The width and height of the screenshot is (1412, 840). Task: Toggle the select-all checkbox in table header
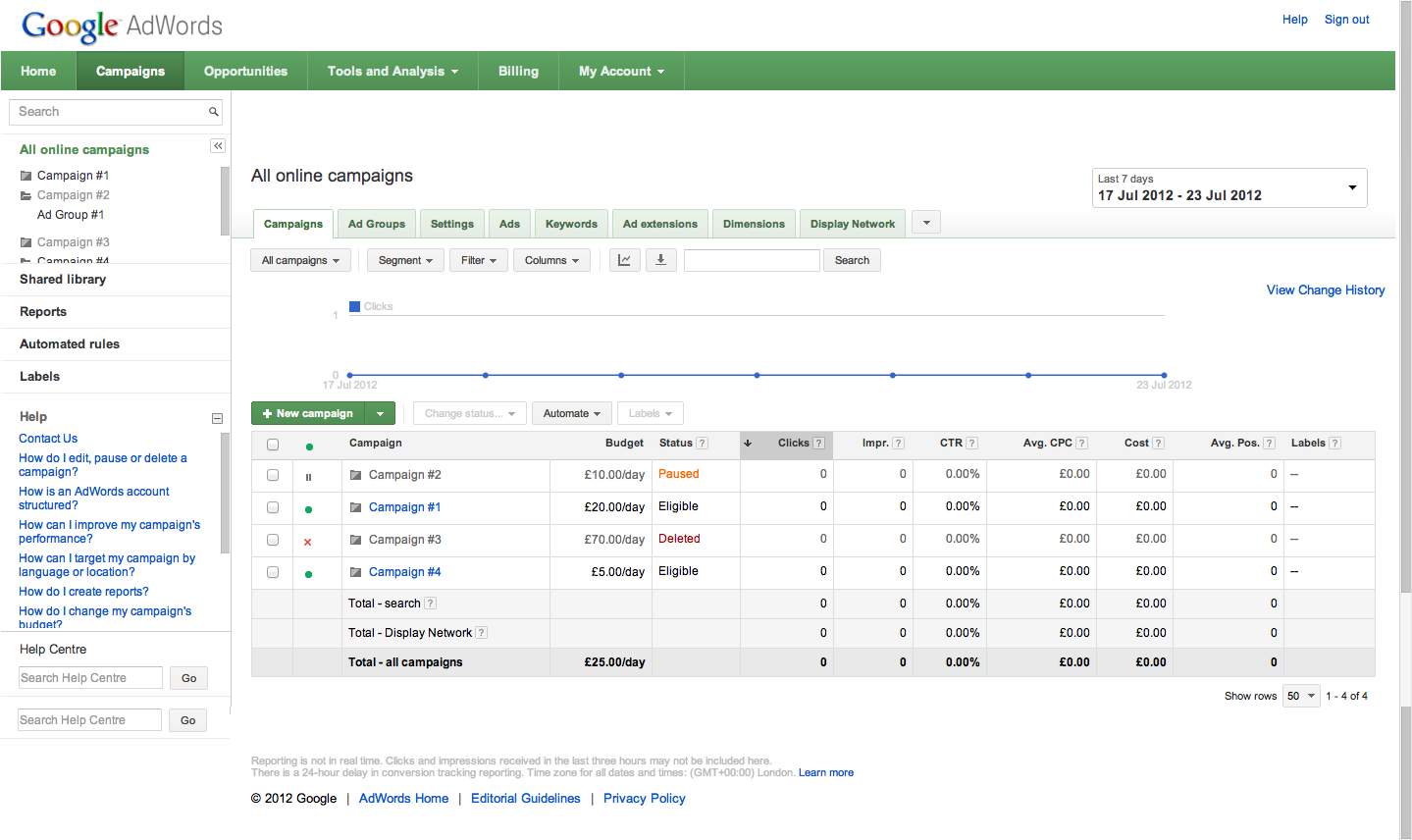tap(273, 445)
